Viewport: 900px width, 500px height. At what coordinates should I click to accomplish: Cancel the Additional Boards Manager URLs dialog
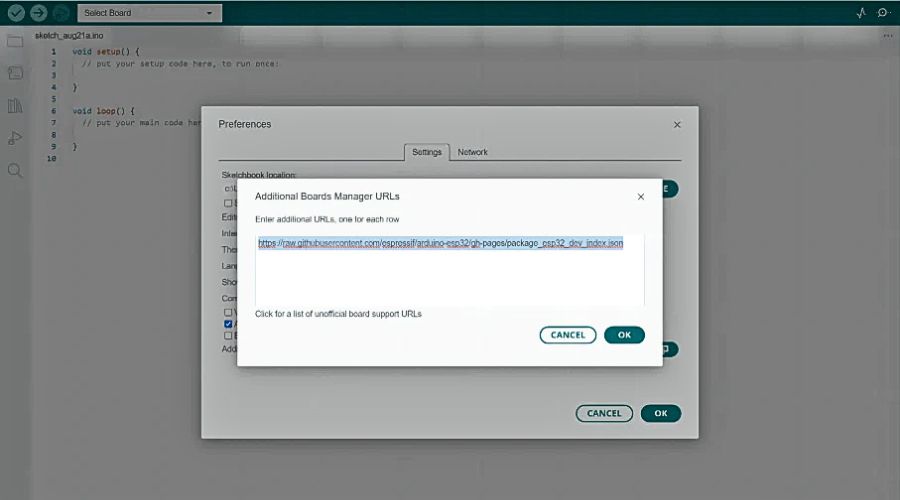pyautogui.click(x=568, y=335)
